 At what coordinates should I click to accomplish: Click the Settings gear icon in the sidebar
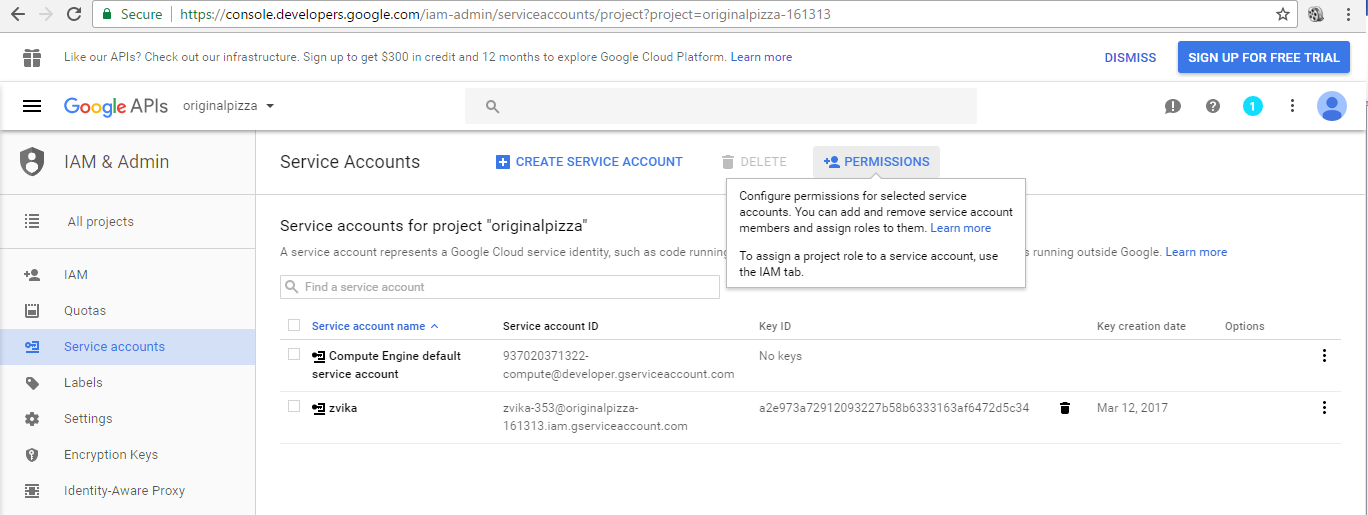point(32,419)
